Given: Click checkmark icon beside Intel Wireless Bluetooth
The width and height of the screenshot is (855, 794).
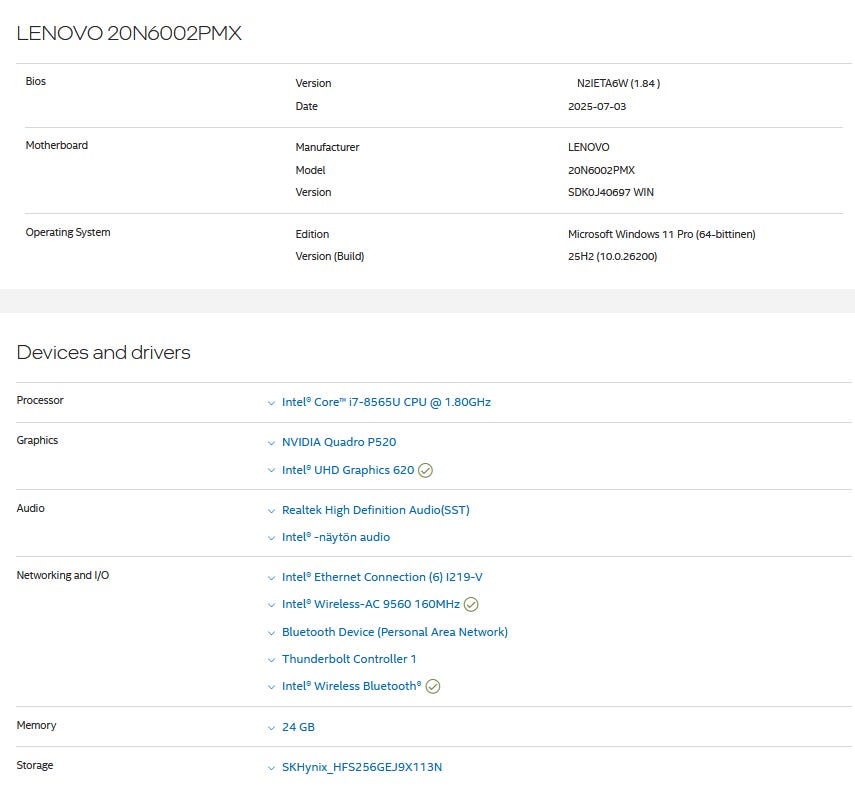Looking at the screenshot, I should pyautogui.click(x=433, y=686).
